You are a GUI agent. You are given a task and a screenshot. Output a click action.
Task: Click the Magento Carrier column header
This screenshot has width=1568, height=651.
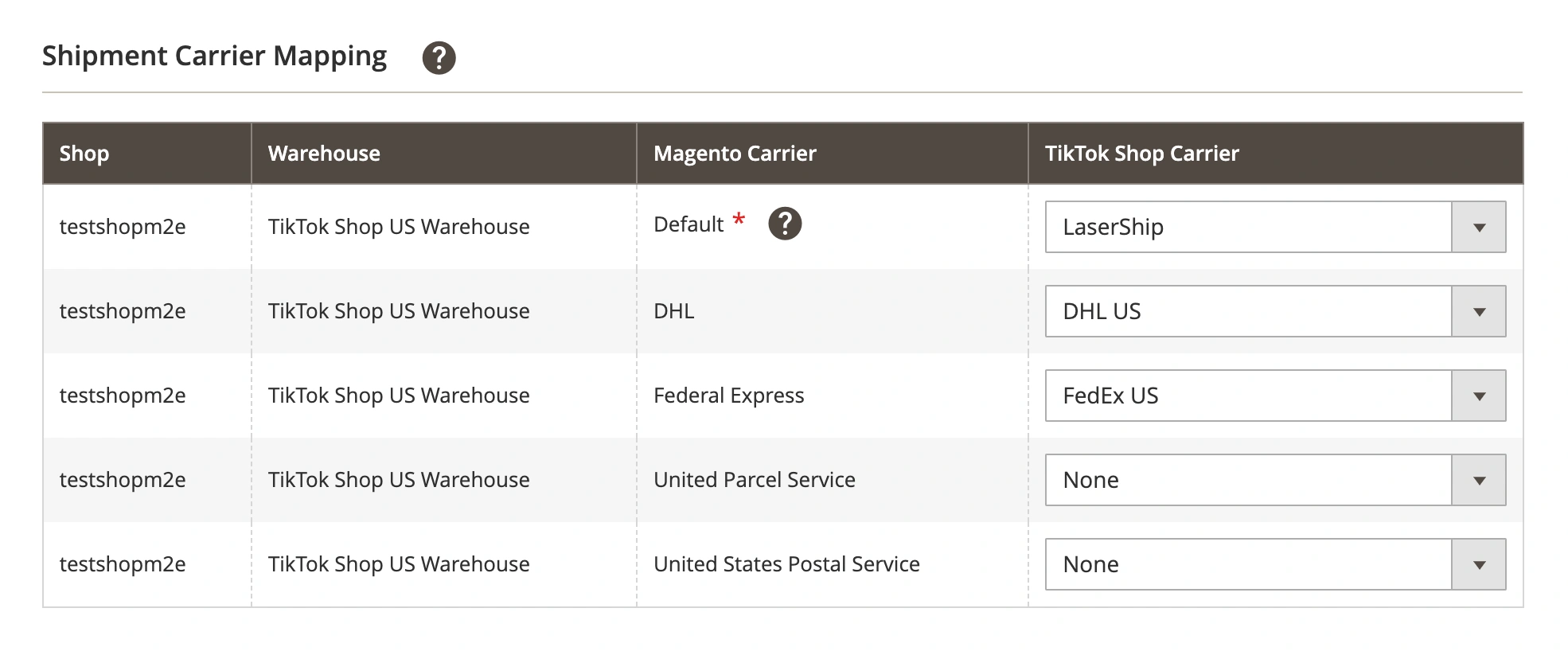(x=735, y=154)
